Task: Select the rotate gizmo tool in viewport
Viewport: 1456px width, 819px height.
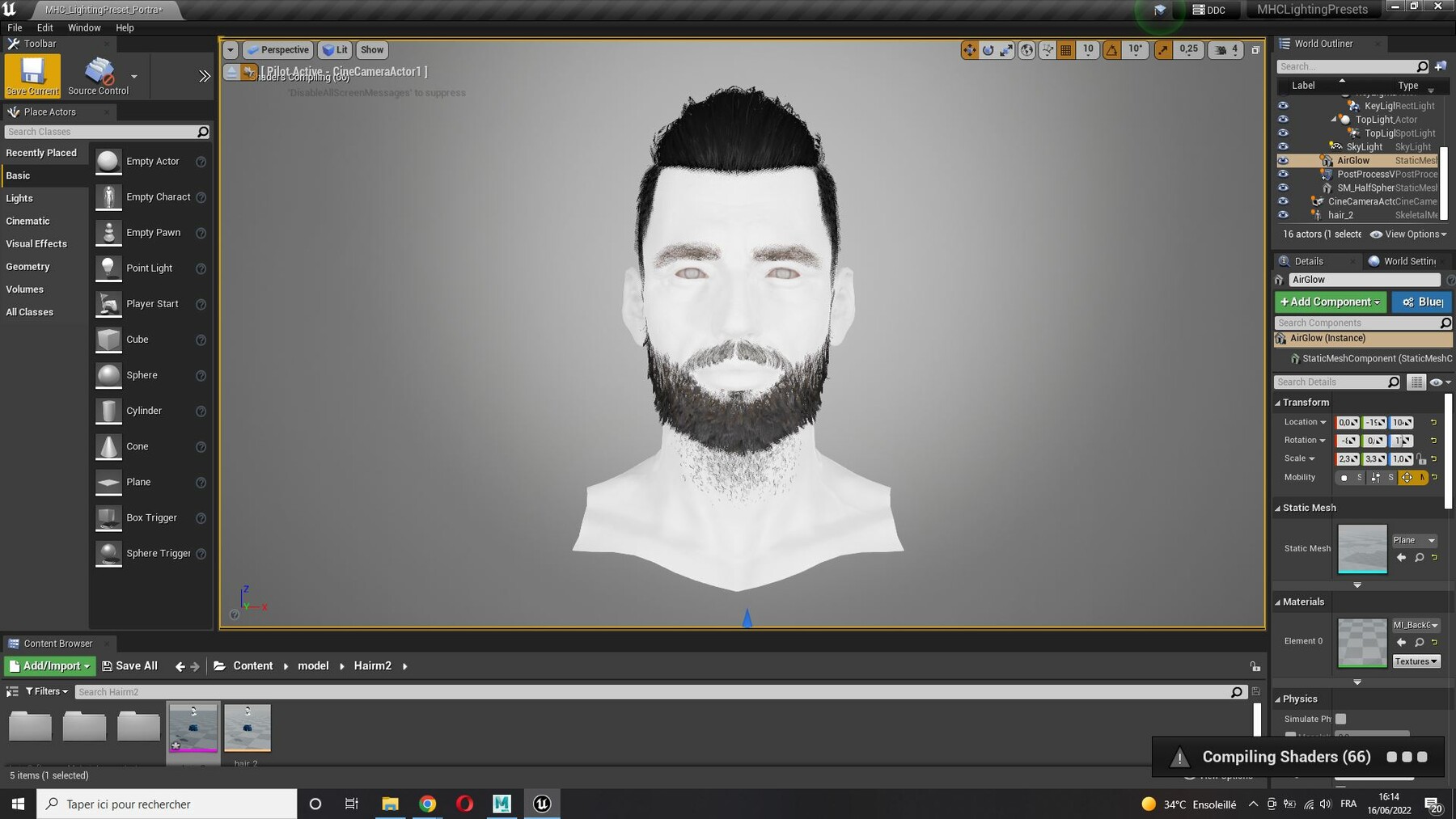Action: pos(988,50)
